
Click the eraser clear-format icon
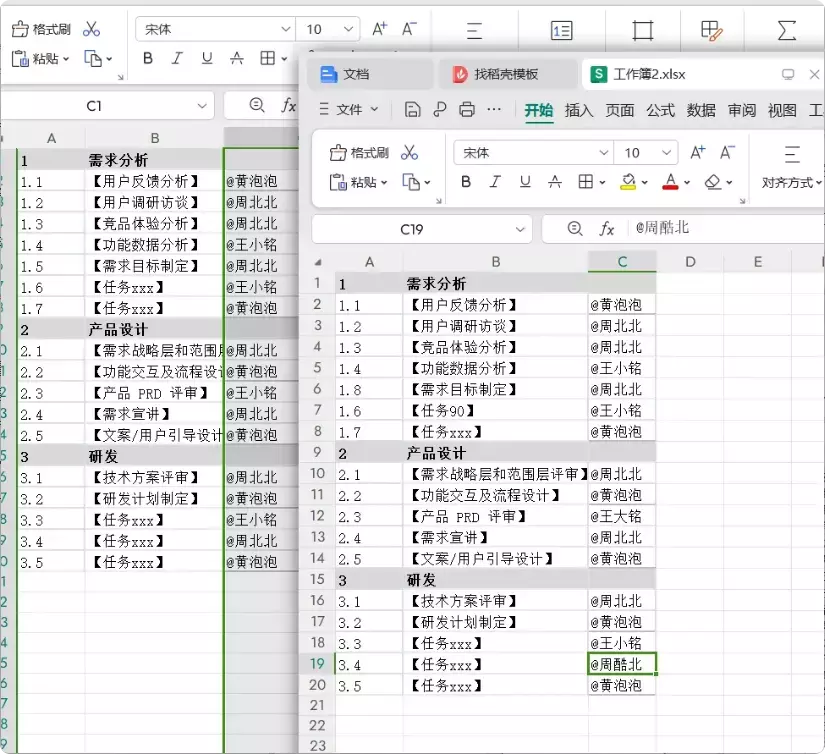[712, 182]
